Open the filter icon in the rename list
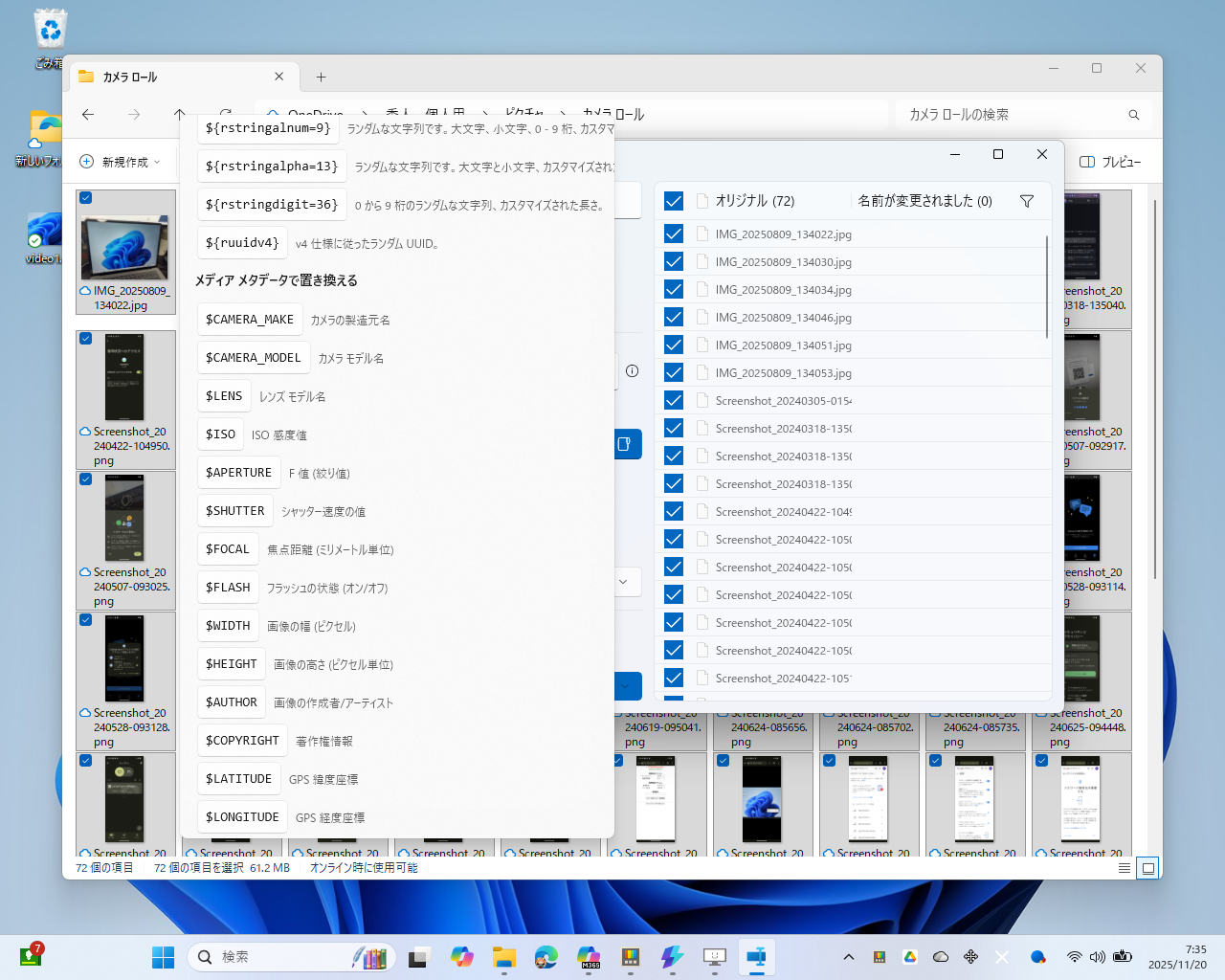 coord(1027,201)
